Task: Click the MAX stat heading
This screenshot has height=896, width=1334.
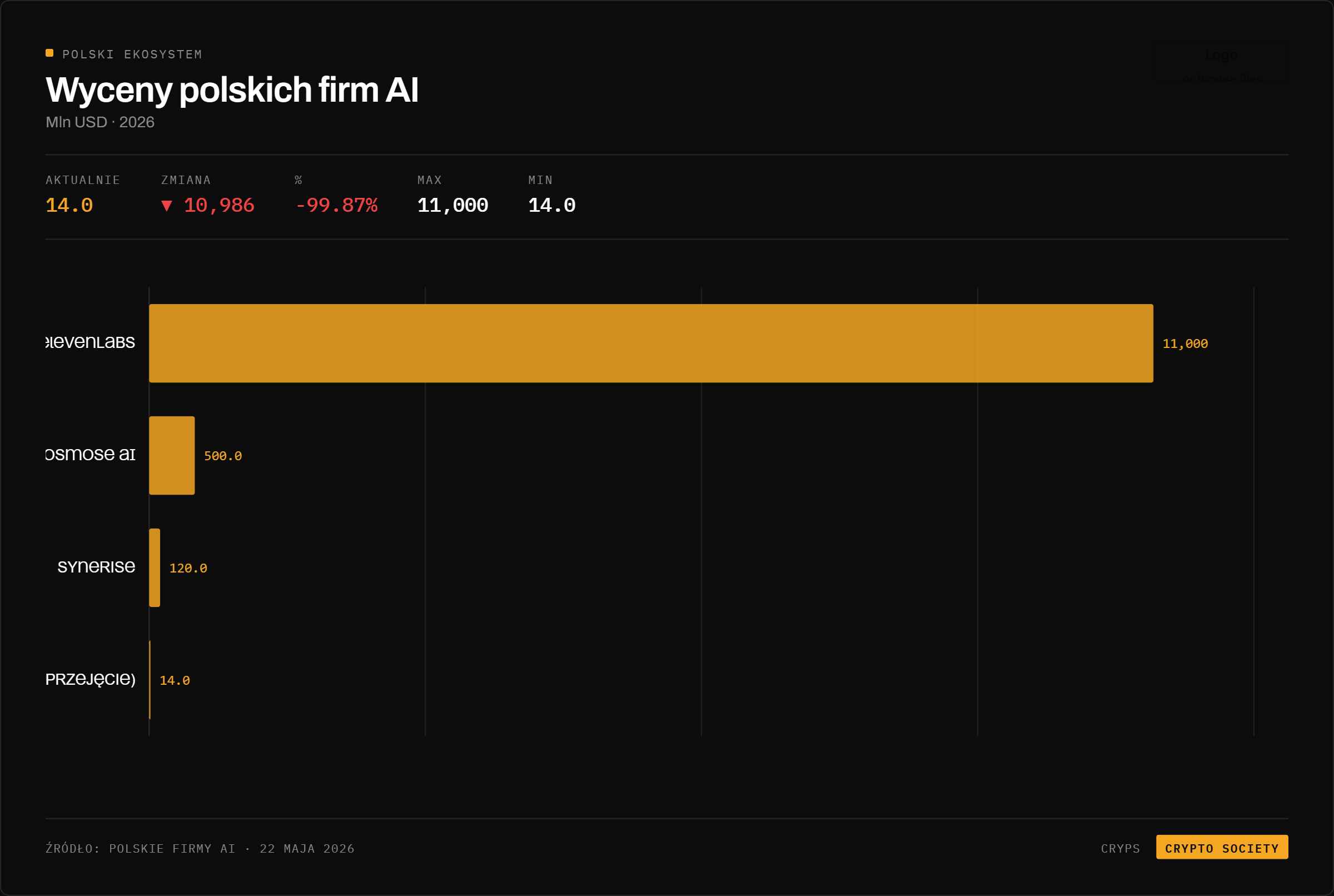Action: coord(430,180)
